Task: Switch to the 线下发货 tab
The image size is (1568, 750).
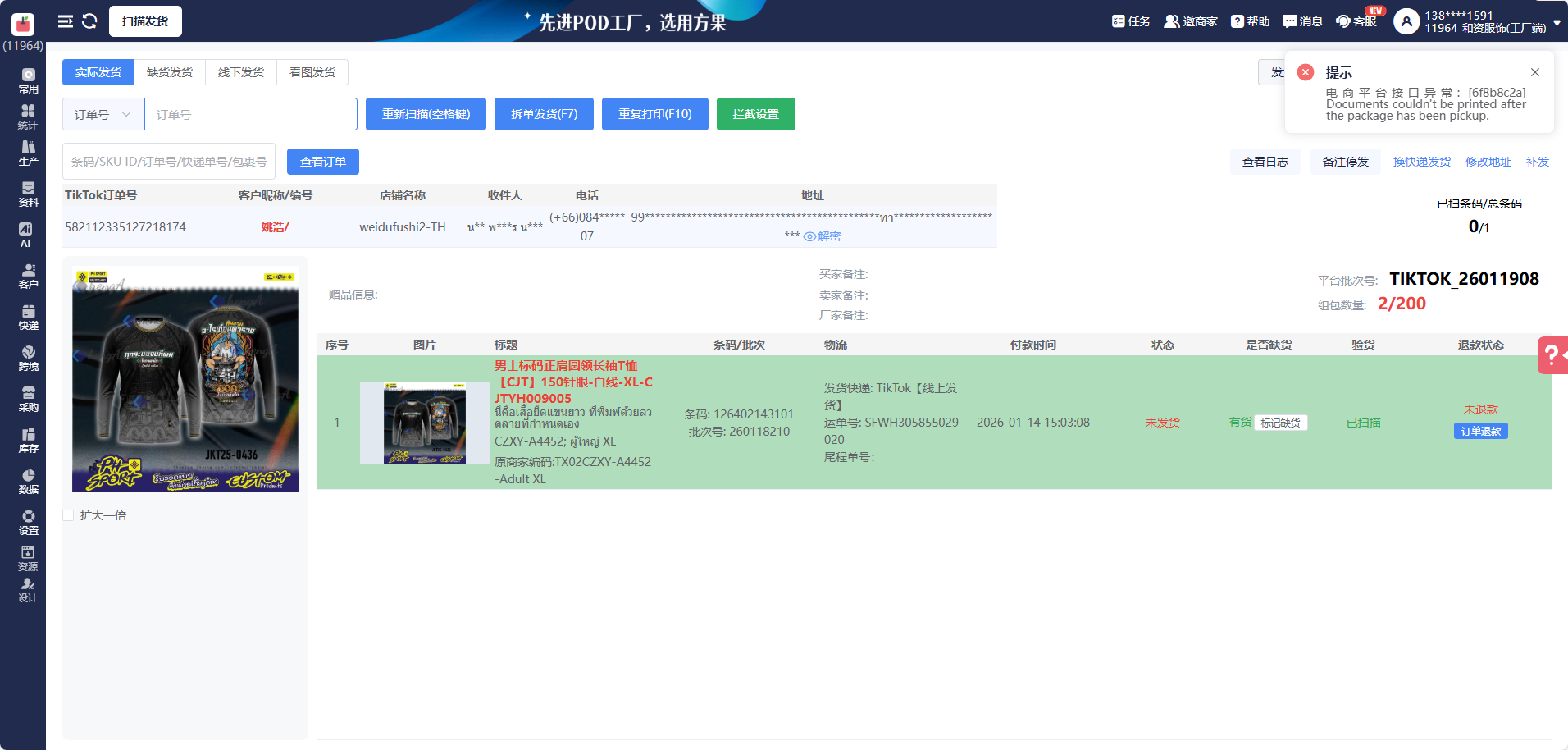Action: [x=241, y=72]
